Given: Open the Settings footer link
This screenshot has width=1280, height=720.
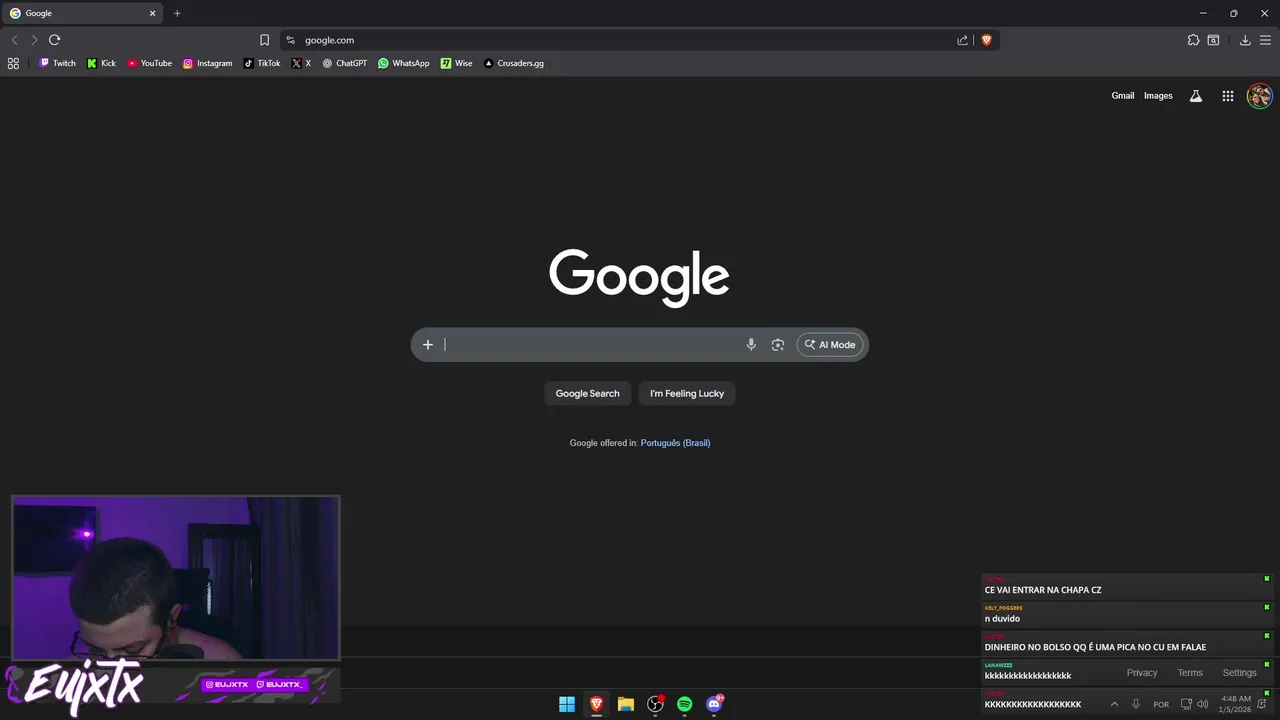Looking at the screenshot, I should click(x=1239, y=673).
